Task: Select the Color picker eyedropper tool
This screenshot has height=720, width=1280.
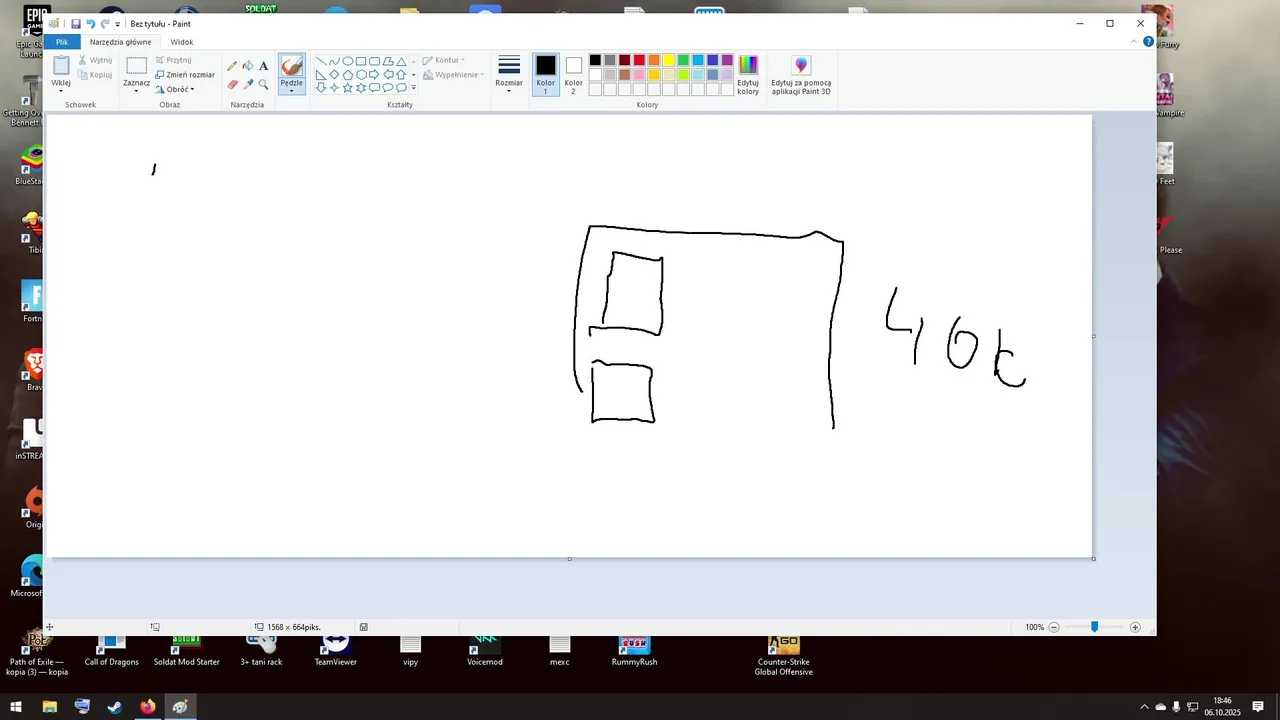Action: click(248, 84)
